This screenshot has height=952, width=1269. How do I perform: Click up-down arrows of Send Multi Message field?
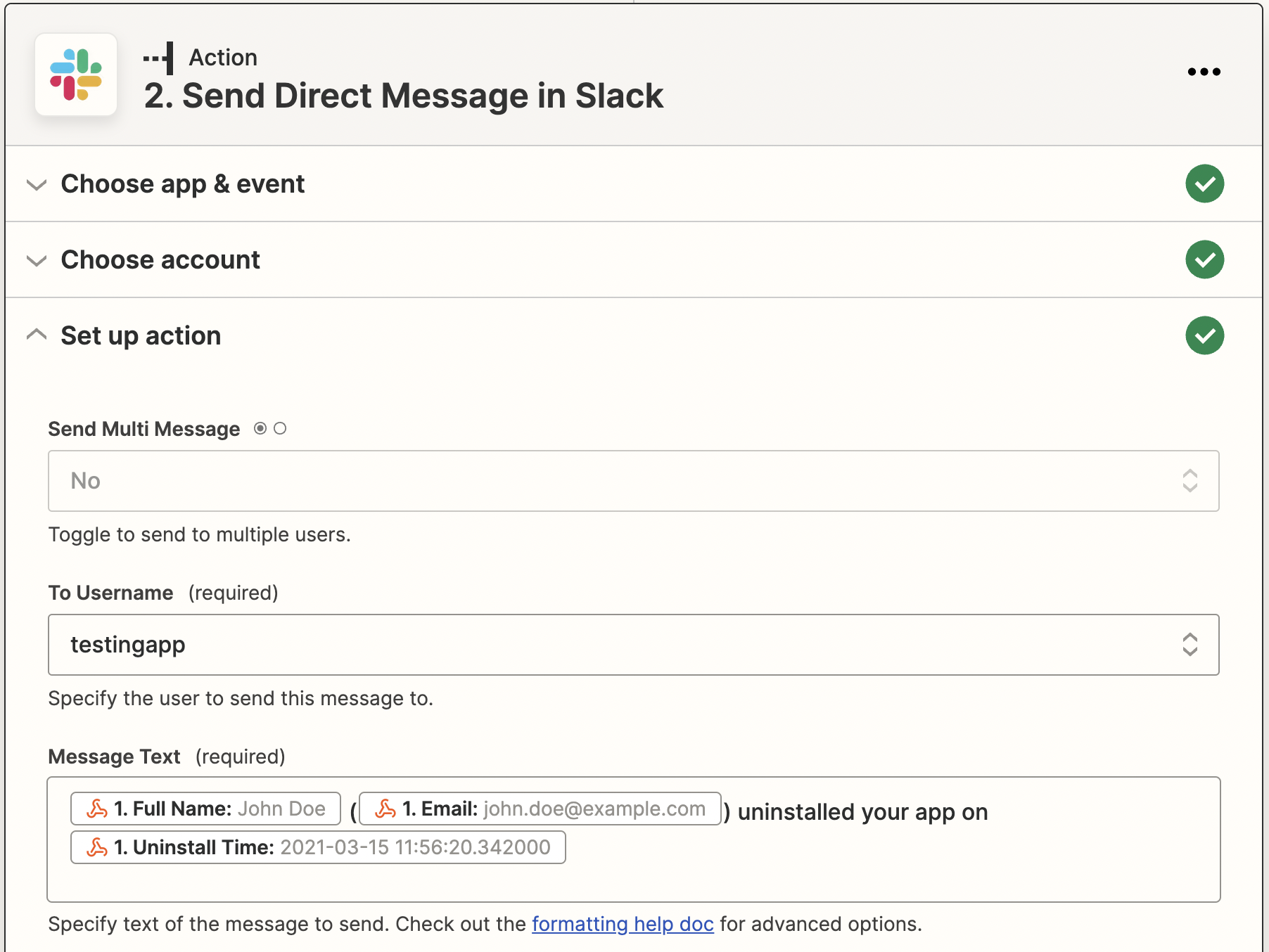[1190, 481]
